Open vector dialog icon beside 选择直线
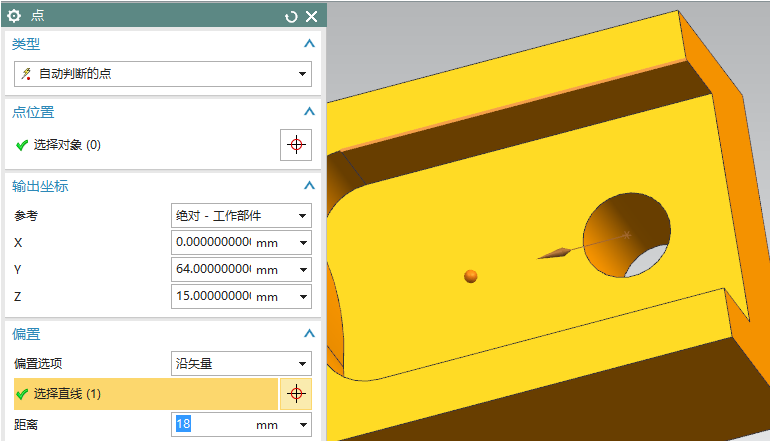 (295, 394)
